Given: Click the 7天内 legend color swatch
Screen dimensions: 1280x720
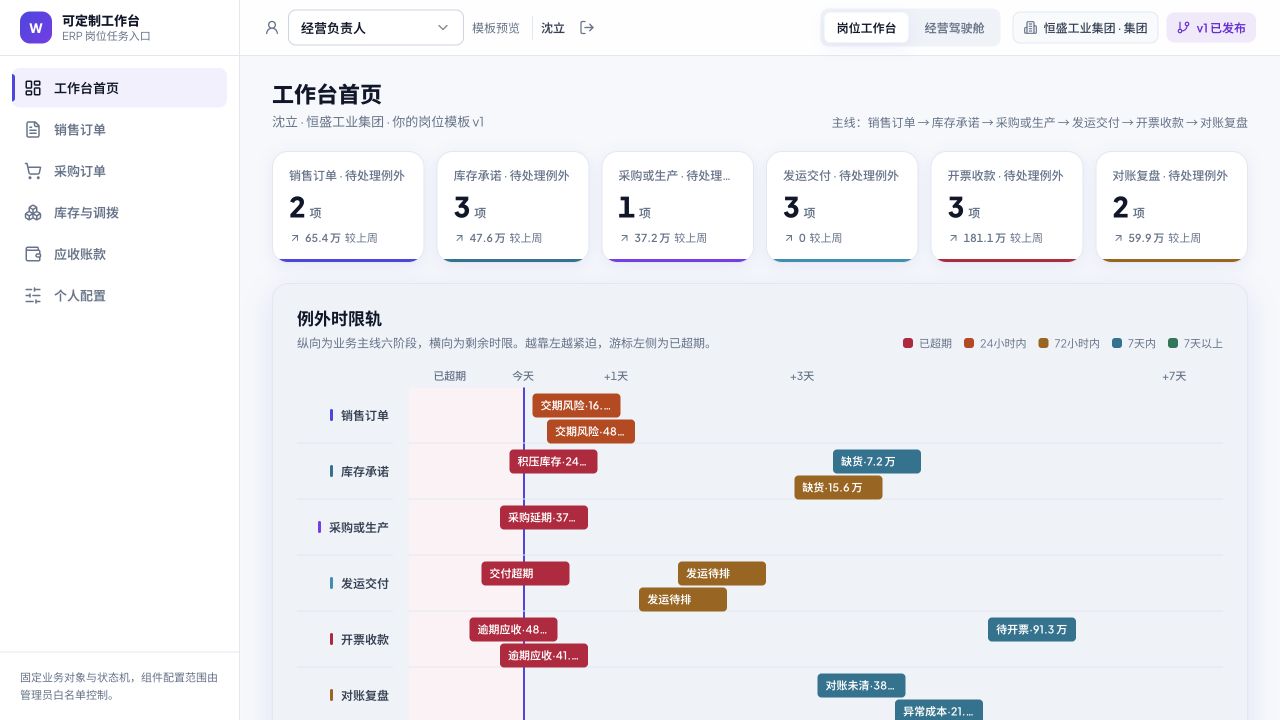Looking at the screenshot, I should tap(1117, 343).
